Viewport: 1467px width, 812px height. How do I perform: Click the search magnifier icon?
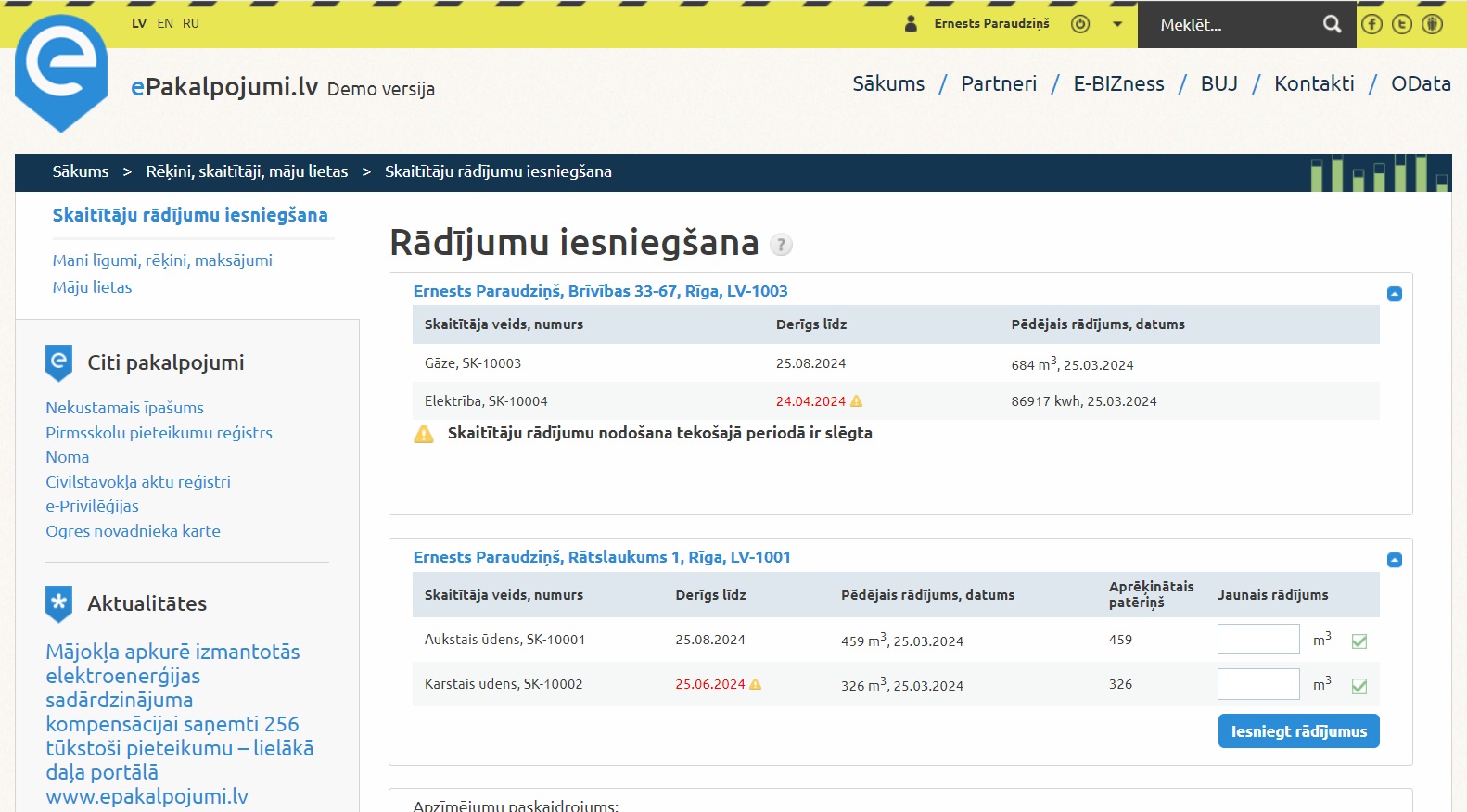[x=1332, y=24]
